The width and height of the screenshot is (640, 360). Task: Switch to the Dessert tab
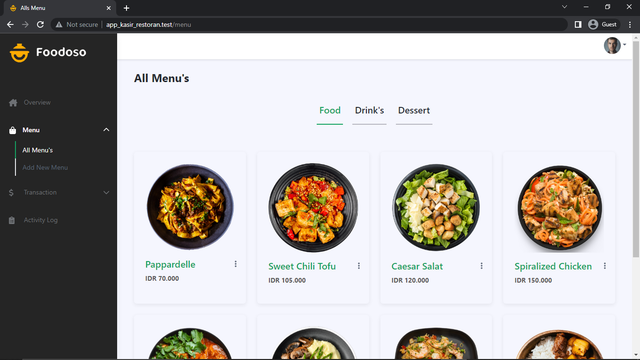(x=414, y=111)
